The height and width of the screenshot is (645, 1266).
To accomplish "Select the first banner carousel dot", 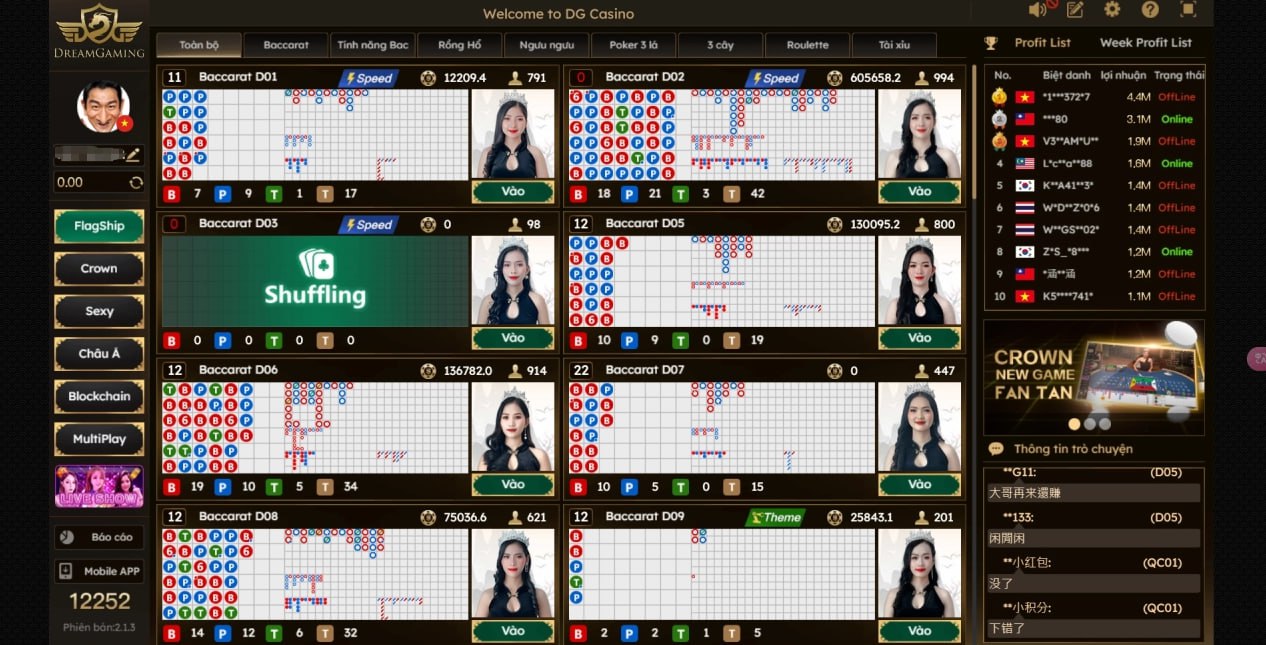I will point(1074,424).
